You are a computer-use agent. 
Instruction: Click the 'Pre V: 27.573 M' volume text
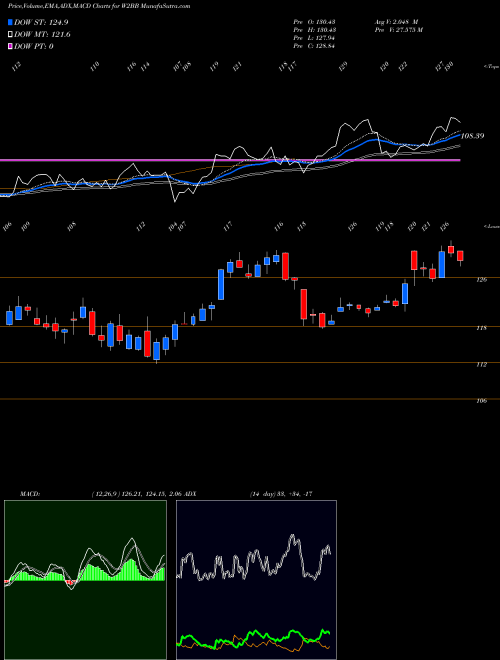coord(398,30)
